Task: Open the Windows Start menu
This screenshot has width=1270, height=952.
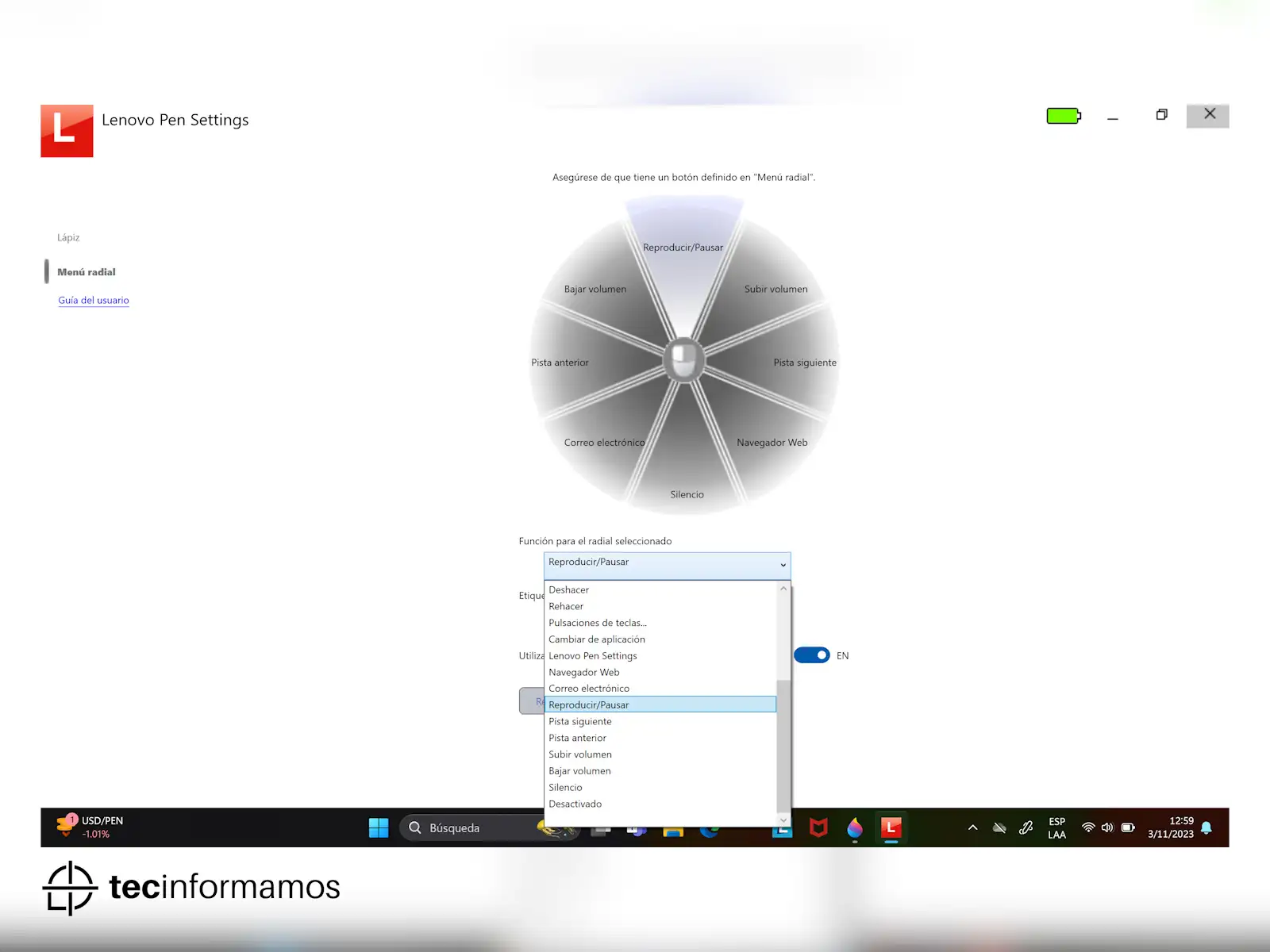Action: tap(379, 827)
